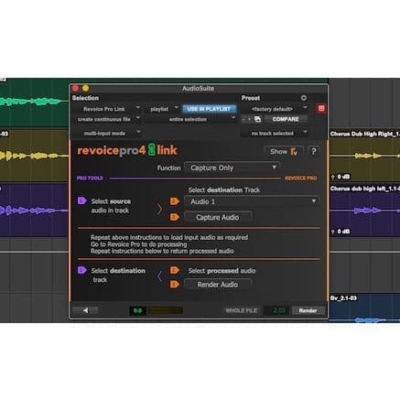Click orange marker beside Audio 1 dropdown
400x400 pixels.
[175, 201]
